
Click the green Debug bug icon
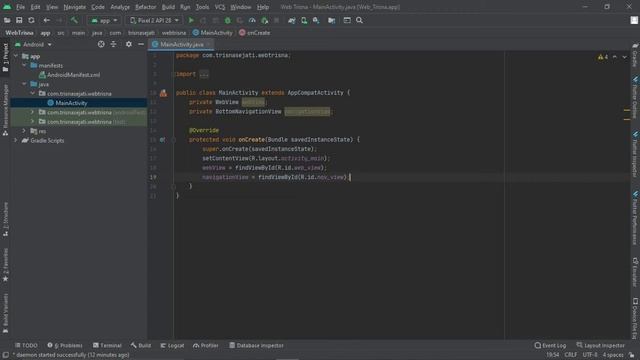click(227, 20)
